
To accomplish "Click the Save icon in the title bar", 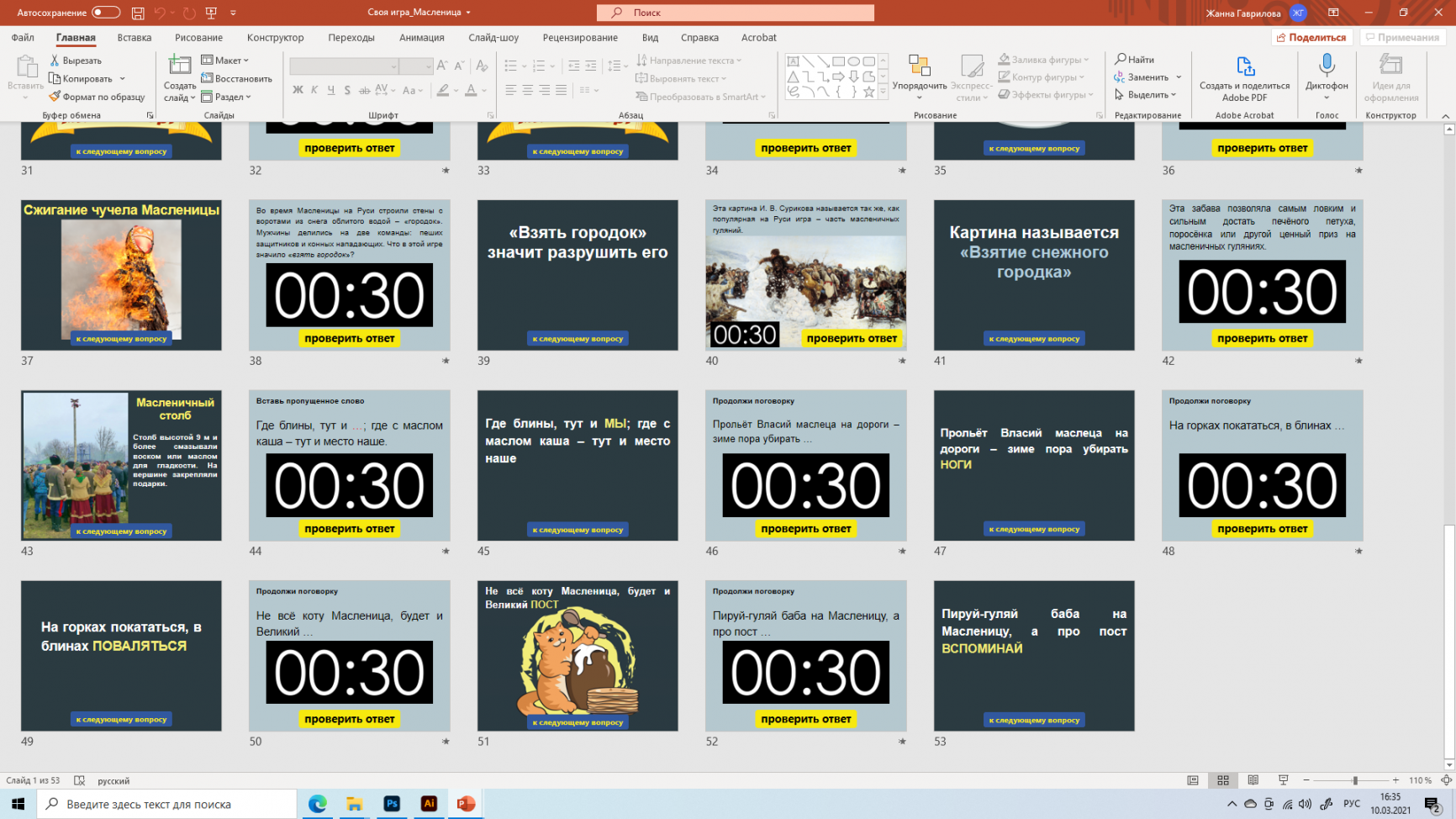I will pyautogui.click(x=138, y=13).
